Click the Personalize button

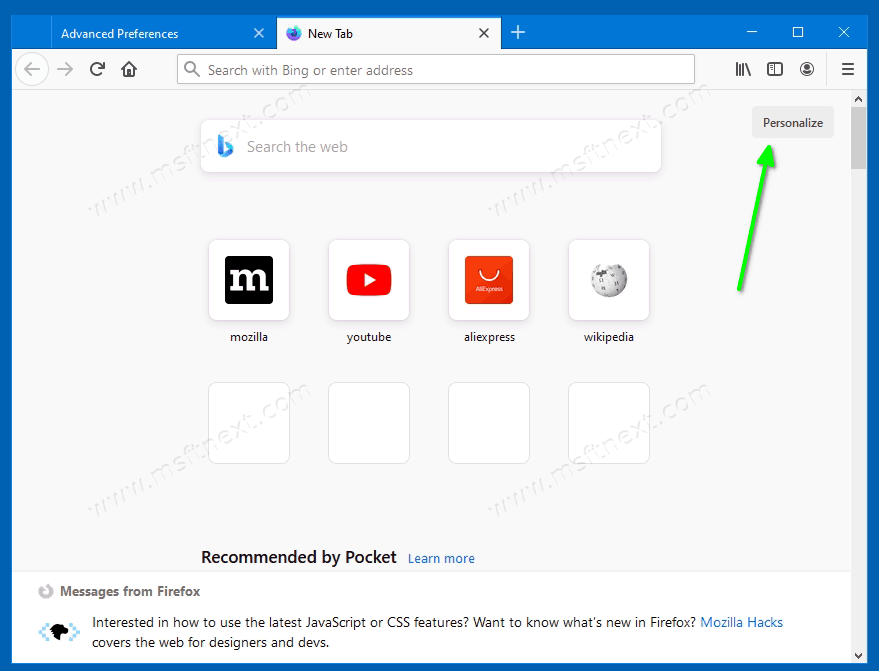pos(793,122)
